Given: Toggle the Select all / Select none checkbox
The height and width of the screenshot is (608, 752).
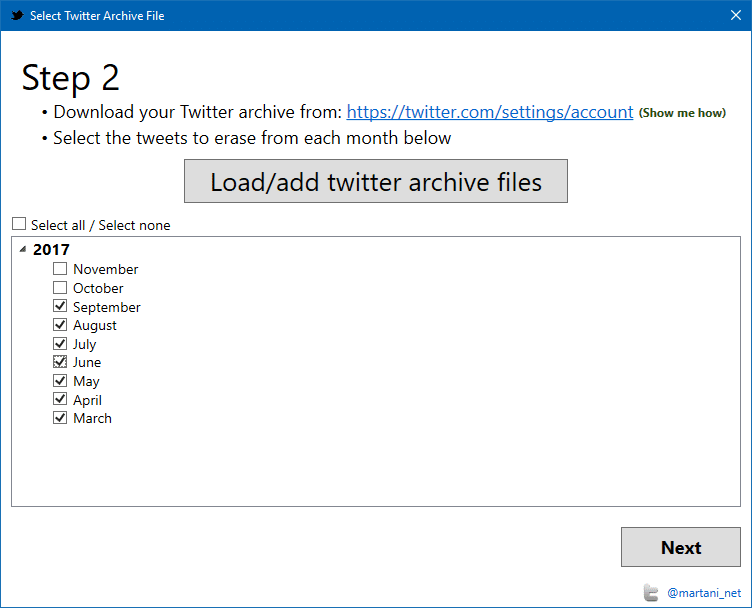Looking at the screenshot, I should pos(19,224).
